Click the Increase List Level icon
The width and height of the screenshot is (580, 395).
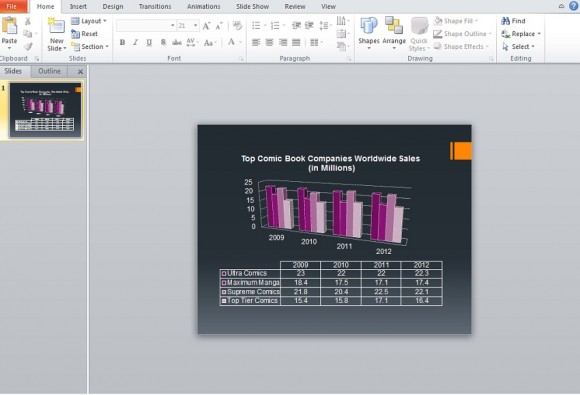309,26
